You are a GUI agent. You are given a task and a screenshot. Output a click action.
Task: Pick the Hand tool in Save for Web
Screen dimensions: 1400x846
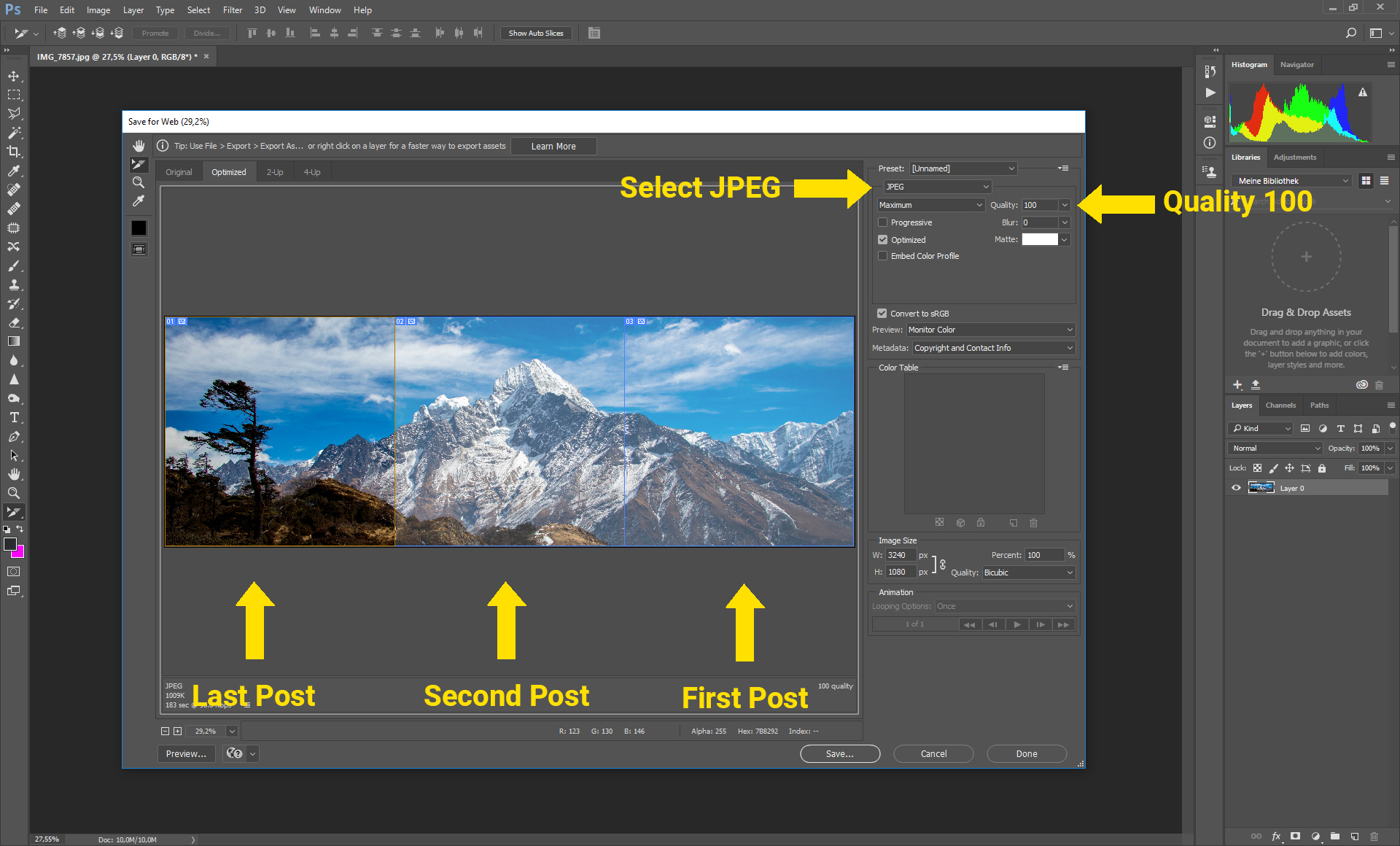click(139, 146)
